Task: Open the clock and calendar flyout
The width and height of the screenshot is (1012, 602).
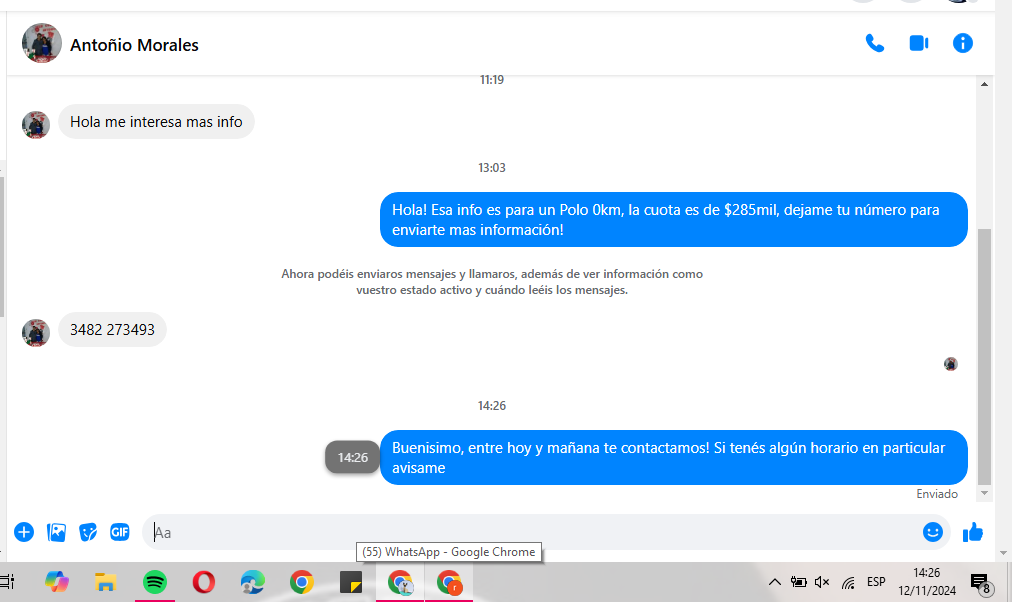Action: tap(927, 581)
